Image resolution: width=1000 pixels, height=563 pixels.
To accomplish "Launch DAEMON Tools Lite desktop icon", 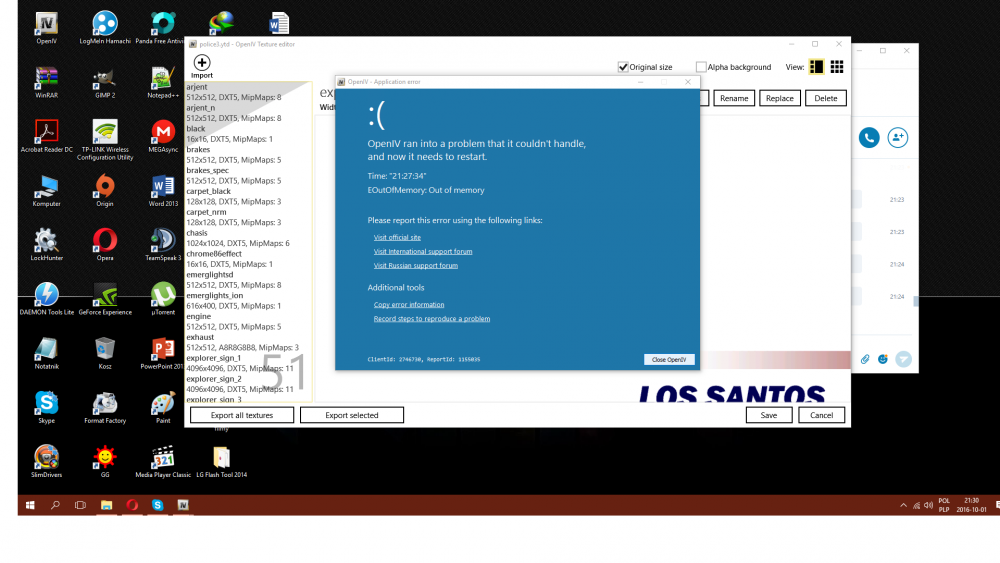I will tap(47, 299).
